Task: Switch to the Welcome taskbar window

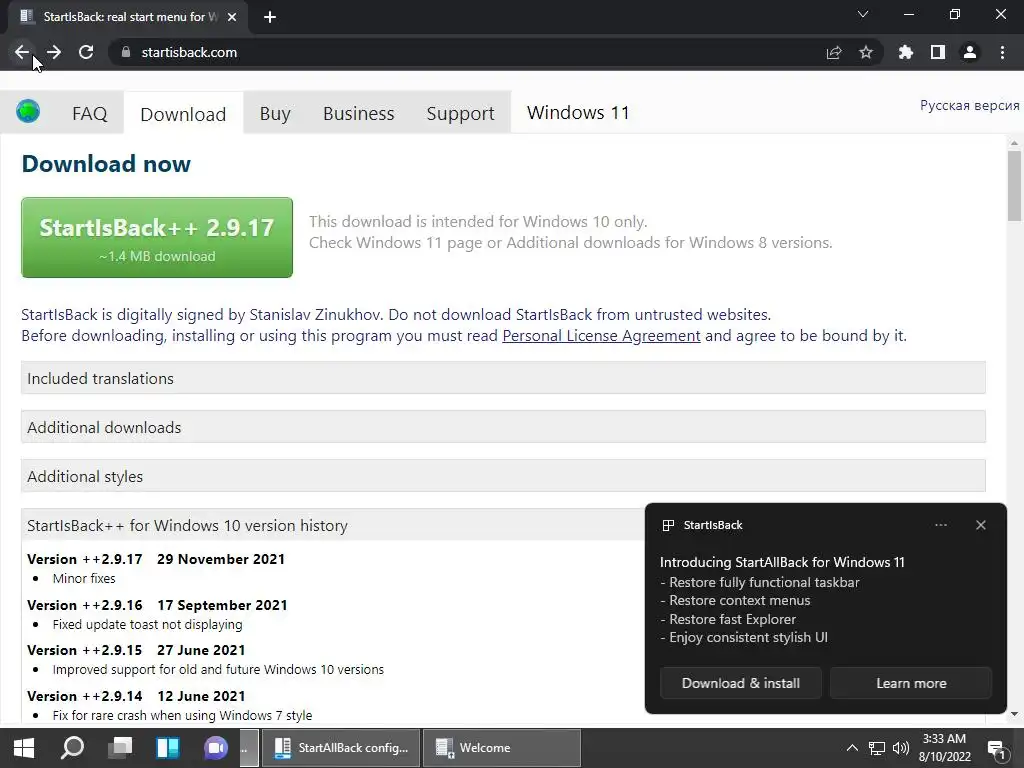Action: 502,748
